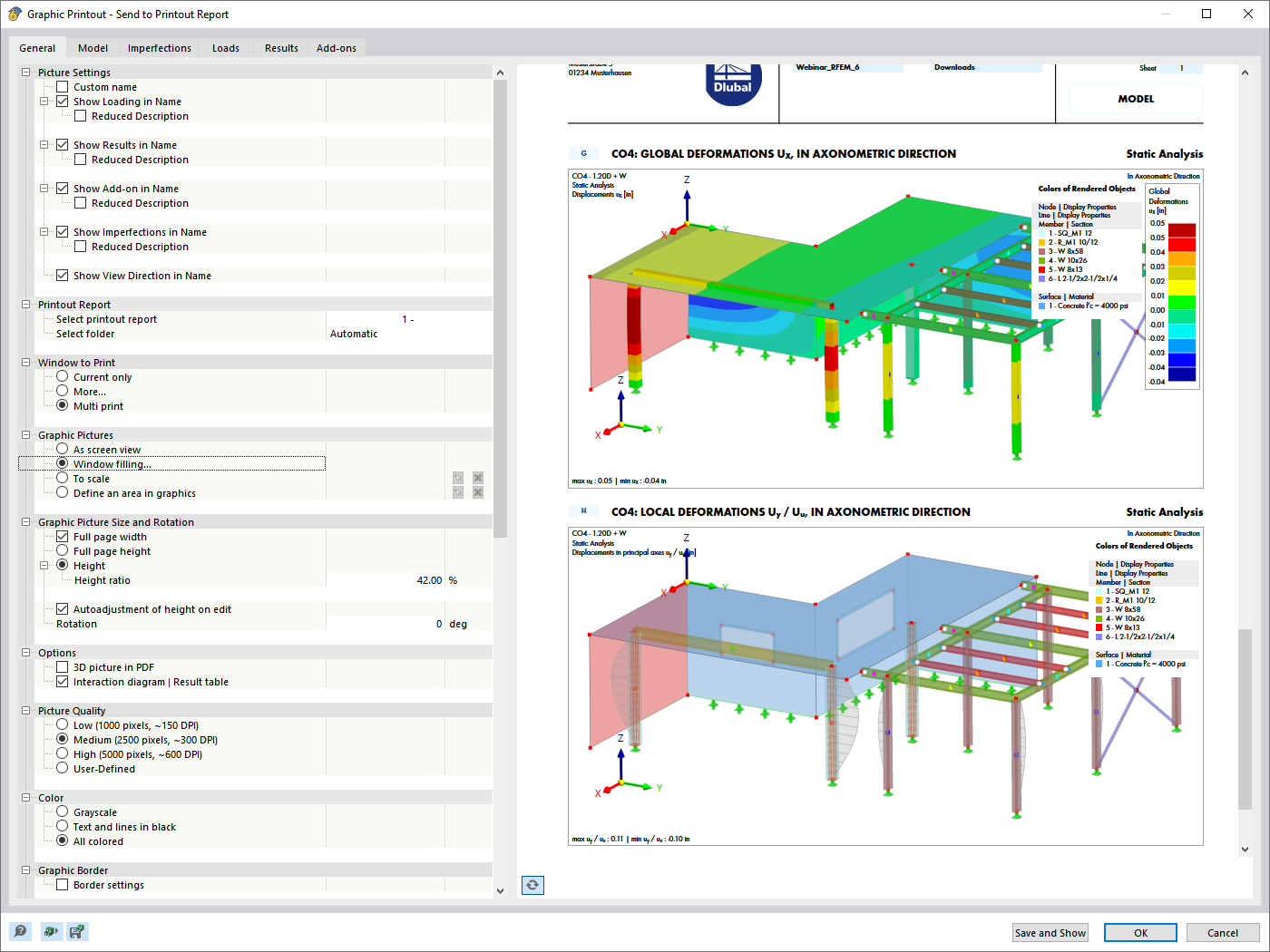Click the Rotation value field
The width and height of the screenshot is (1270, 952).
[386, 624]
